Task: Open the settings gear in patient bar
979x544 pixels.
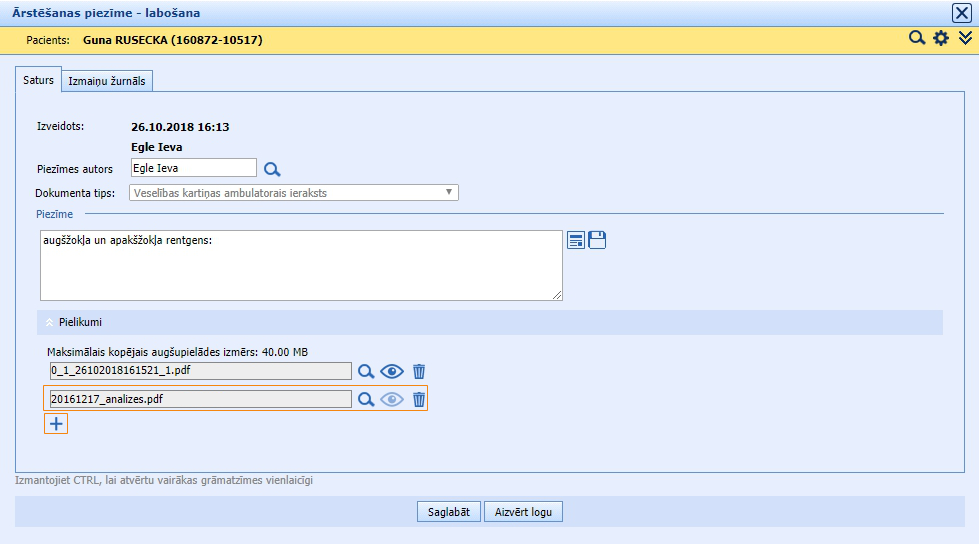Action: click(x=940, y=39)
